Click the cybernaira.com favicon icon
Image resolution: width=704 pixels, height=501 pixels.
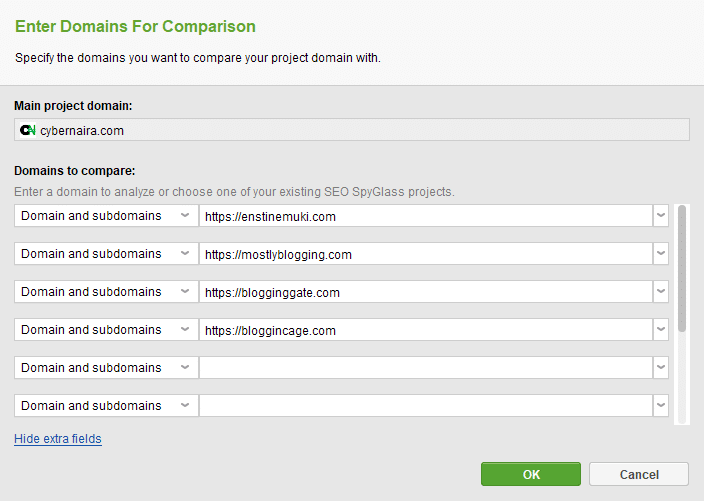pyautogui.click(x=28, y=130)
